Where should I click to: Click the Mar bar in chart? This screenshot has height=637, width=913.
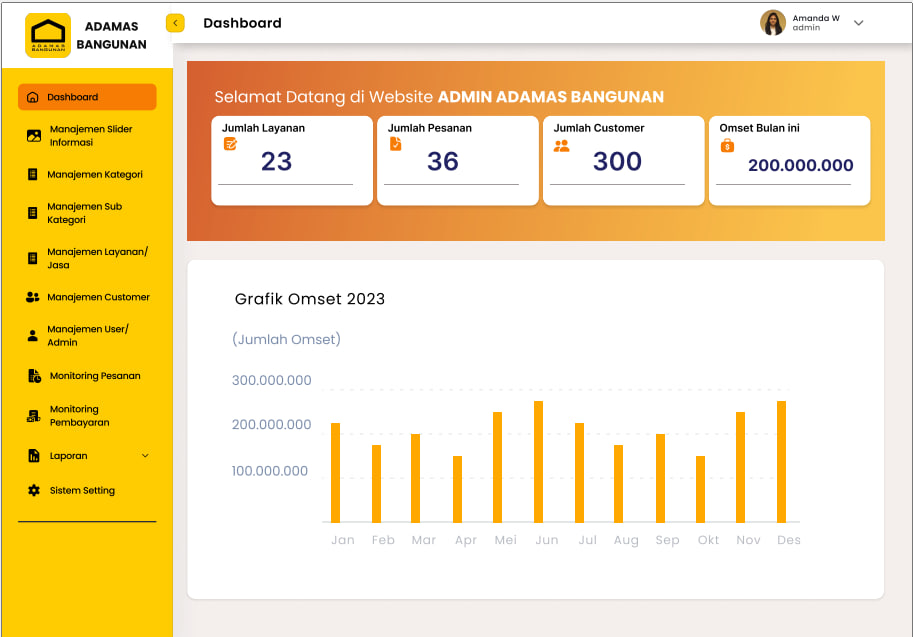click(x=415, y=478)
